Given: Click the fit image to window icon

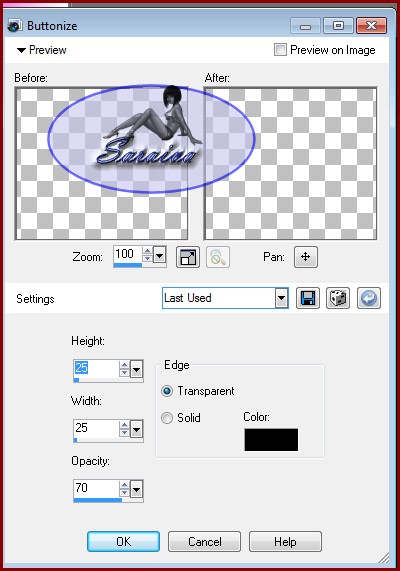Looking at the screenshot, I should [188, 257].
